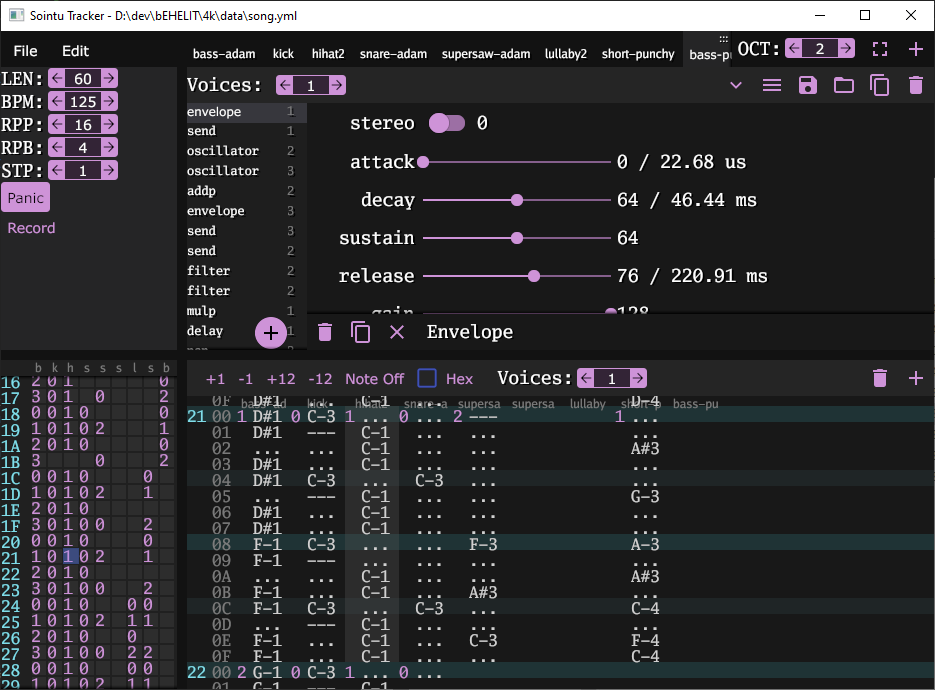Expand the instrument chevron dropdown
The height and width of the screenshot is (690, 935).
(736, 86)
